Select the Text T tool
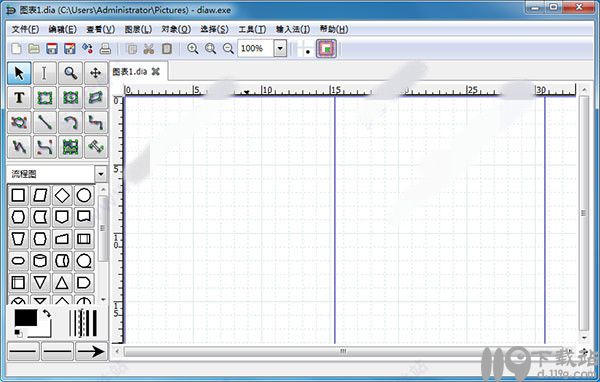This screenshot has width=600, height=382. (19, 98)
